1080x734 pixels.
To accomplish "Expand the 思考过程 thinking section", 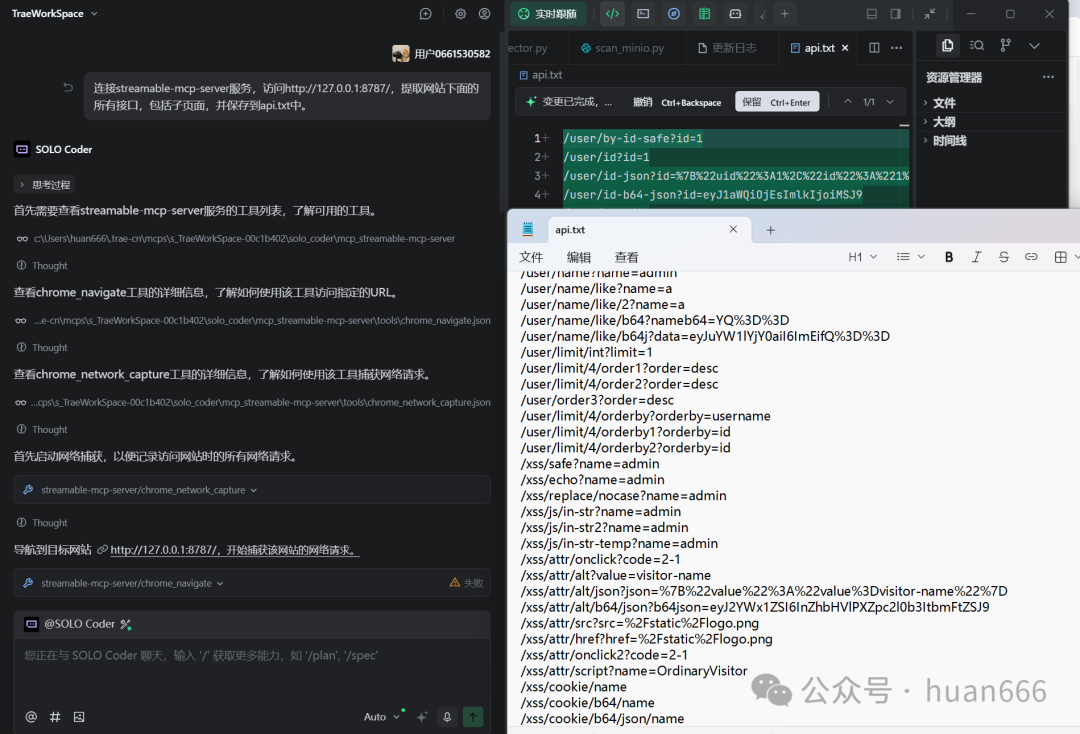I will pos(45,185).
